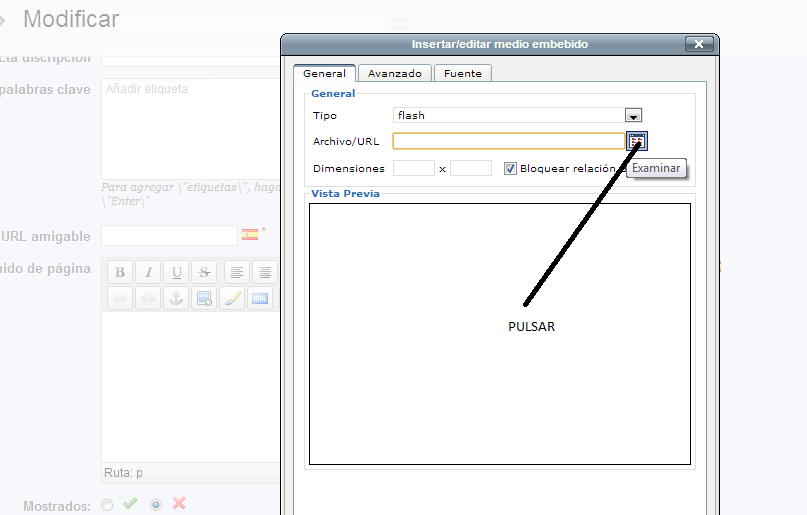The height and width of the screenshot is (515, 807).
Task: Close the Insertar/editar medio embebido dialog
Action: pyautogui.click(x=700, y=44)
